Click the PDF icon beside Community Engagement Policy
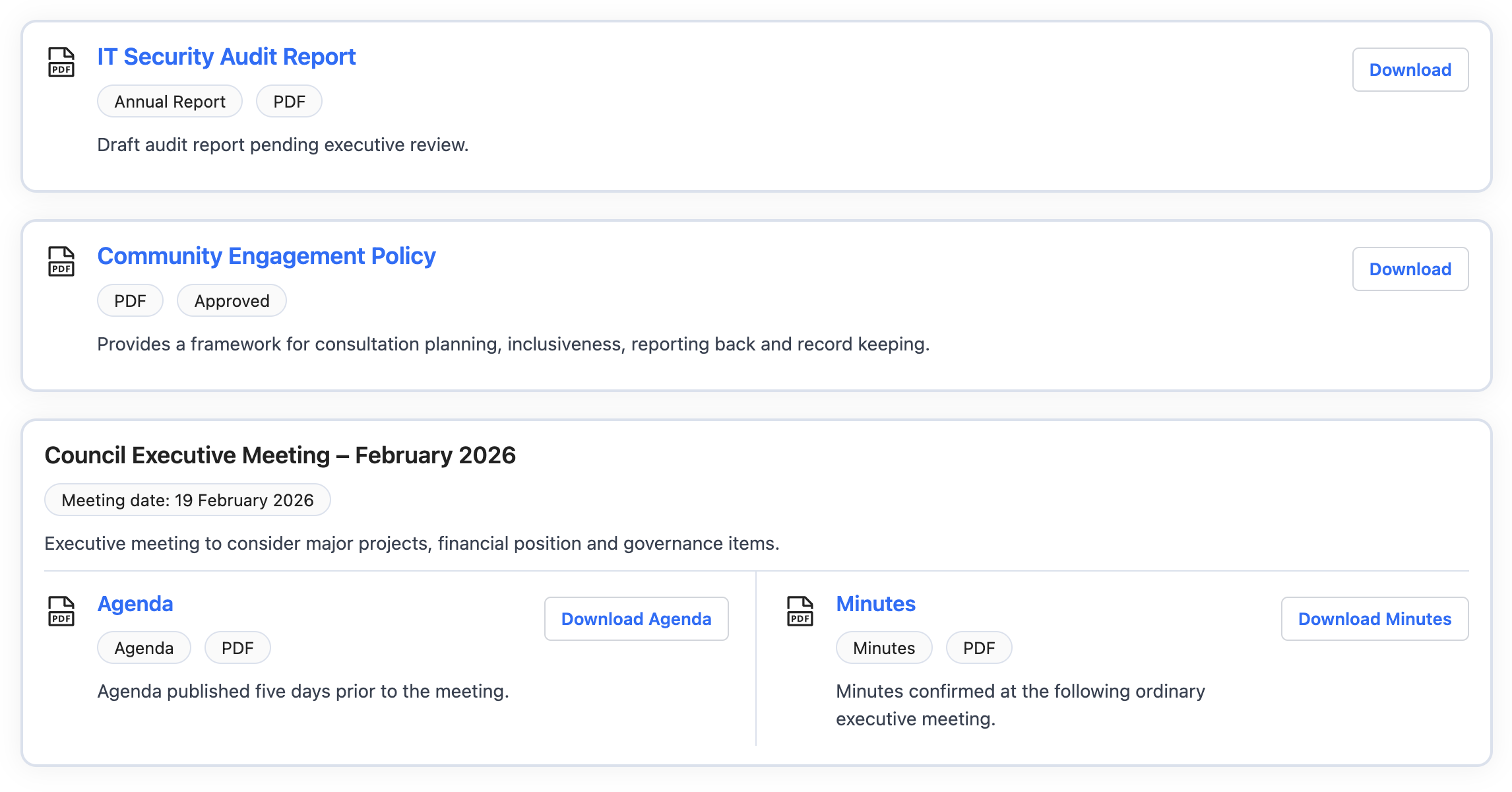This screenshot has height=792, width=1512. point(61,261)
